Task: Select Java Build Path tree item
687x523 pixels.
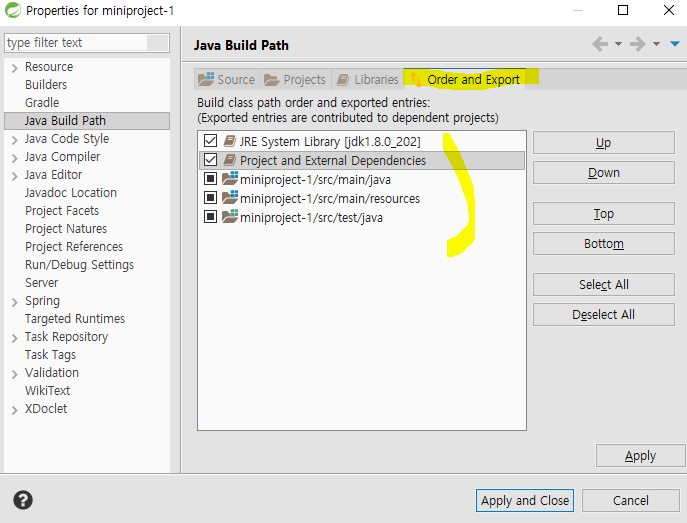Action: (x=87, y=120)
